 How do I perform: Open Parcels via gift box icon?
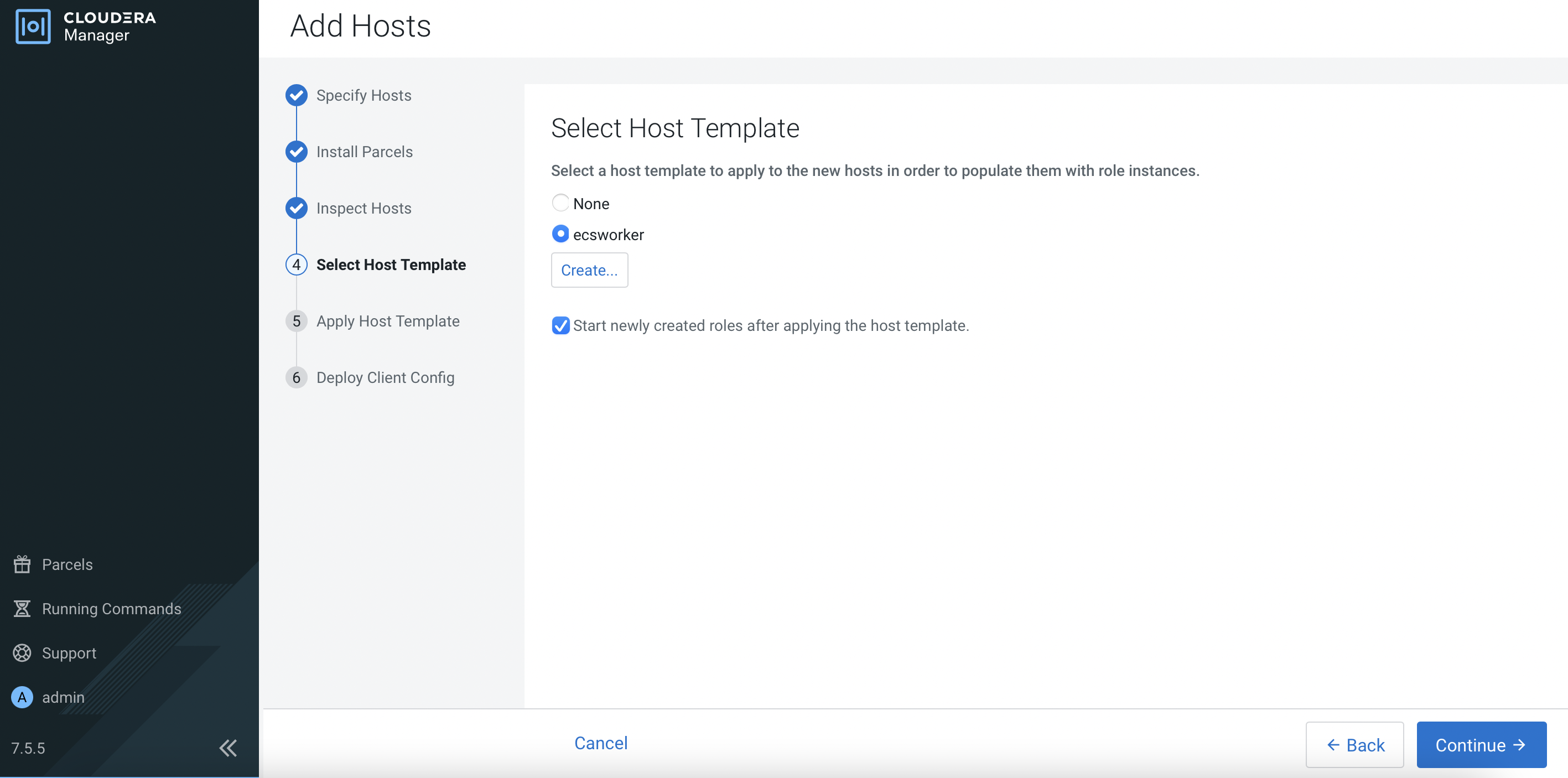[22, 564]
